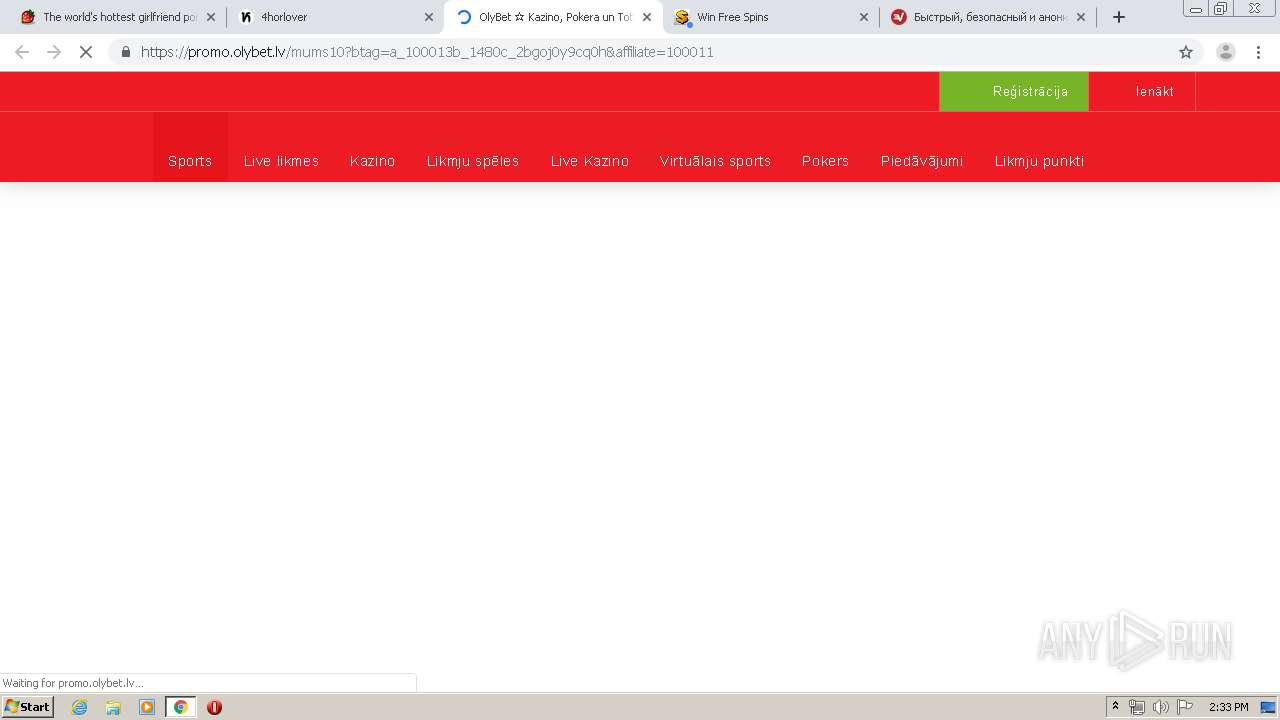Go back to the previous page

[22, 52]
